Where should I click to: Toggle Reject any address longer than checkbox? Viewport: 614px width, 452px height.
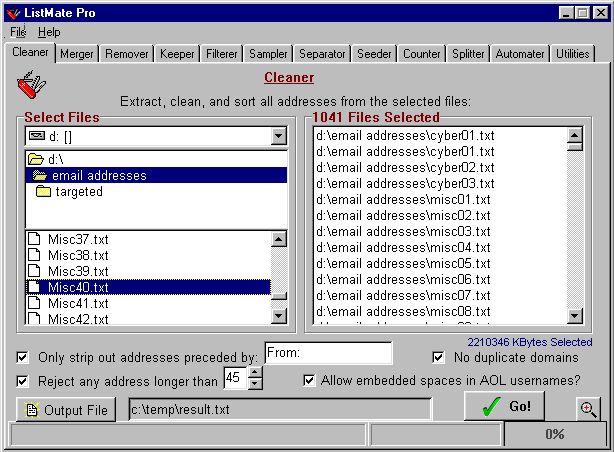pos(22,381)
